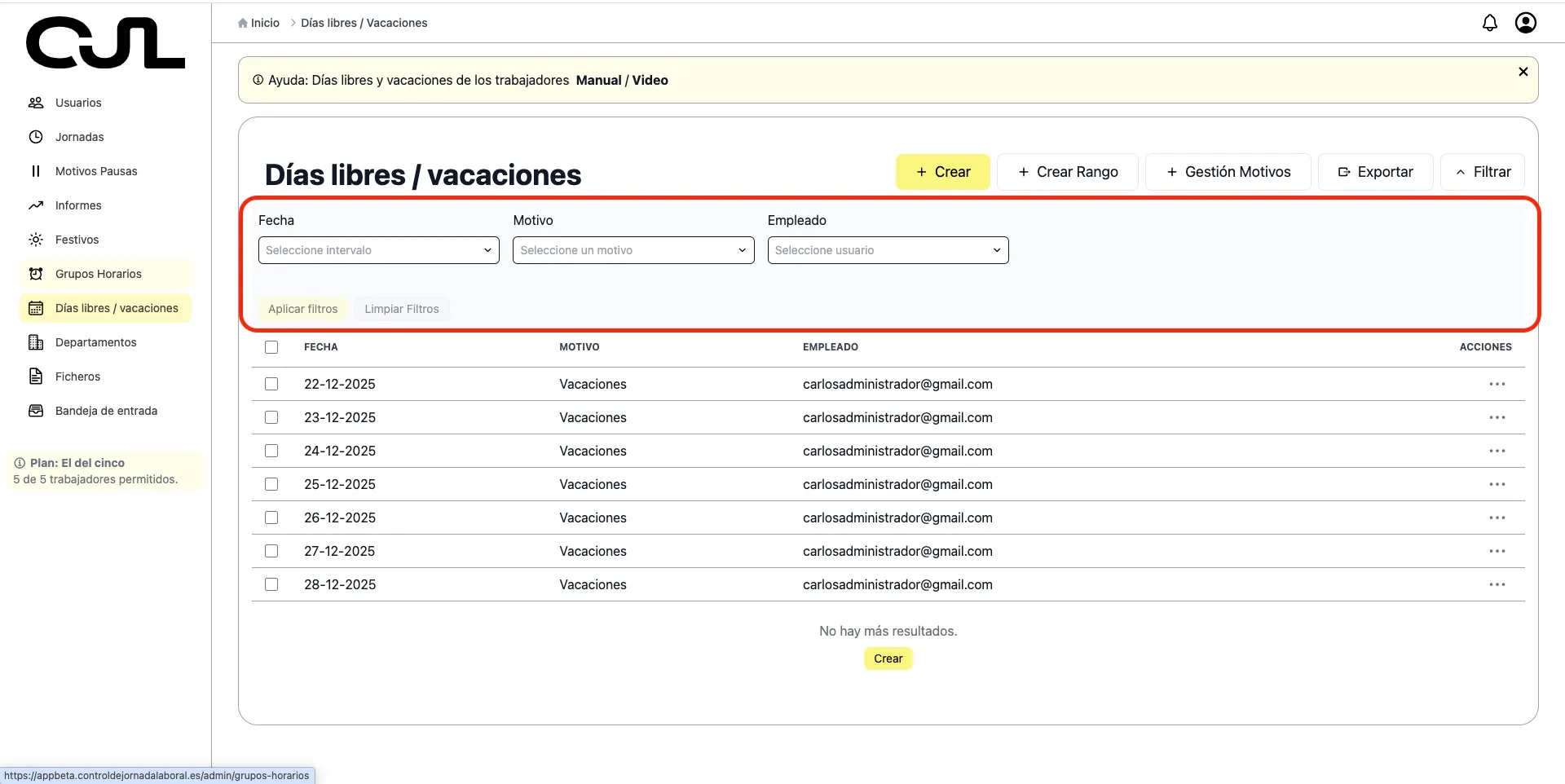Viewport: 1565px width, 784px height.
Task: Go to Departamentos in the sidebar
Action: tap(95, 342)
